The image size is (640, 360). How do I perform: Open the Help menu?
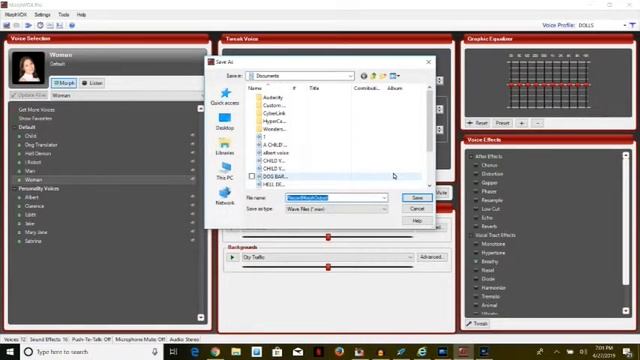81,15
